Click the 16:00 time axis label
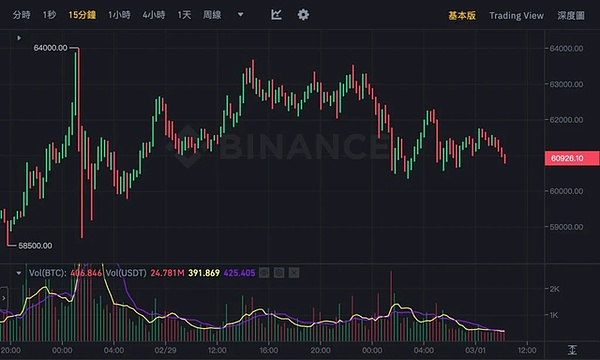The height and width of the screenshot is (360, 600). point(269,350)
